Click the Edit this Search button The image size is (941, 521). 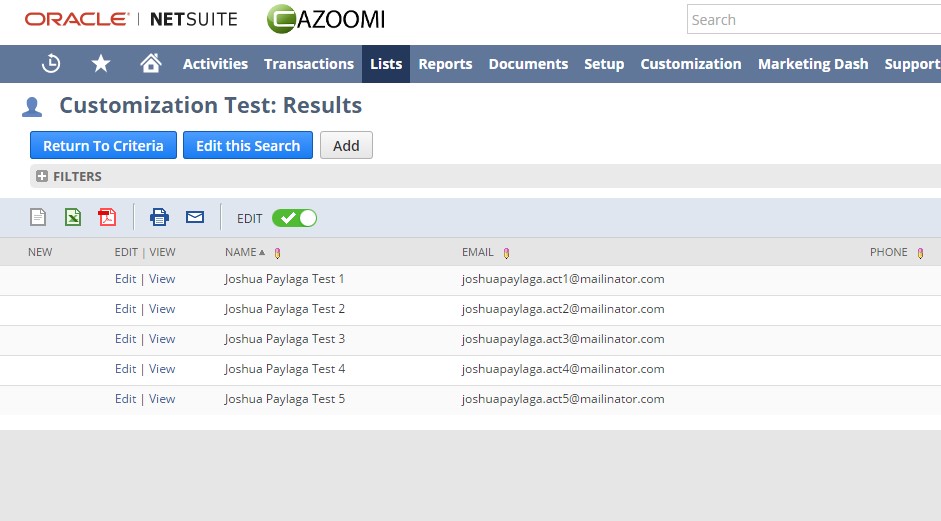point(248,146)
